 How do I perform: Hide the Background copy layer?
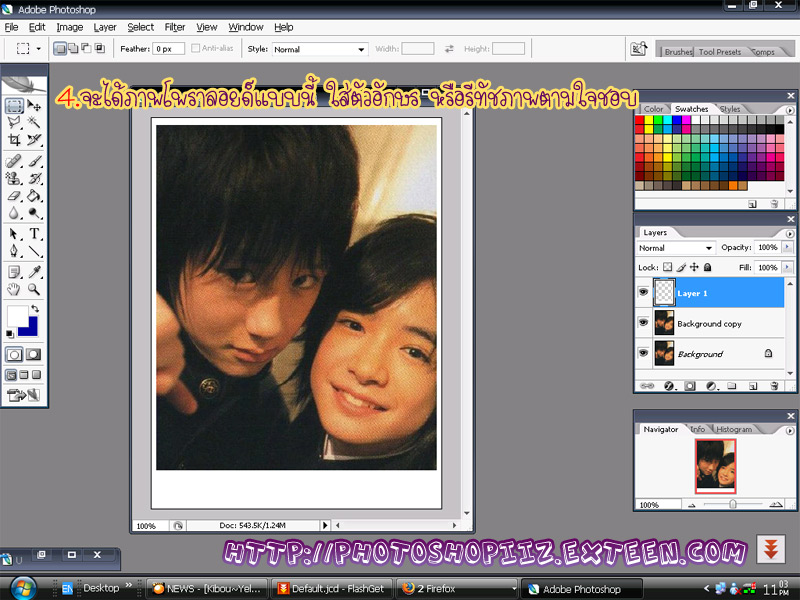643,322
